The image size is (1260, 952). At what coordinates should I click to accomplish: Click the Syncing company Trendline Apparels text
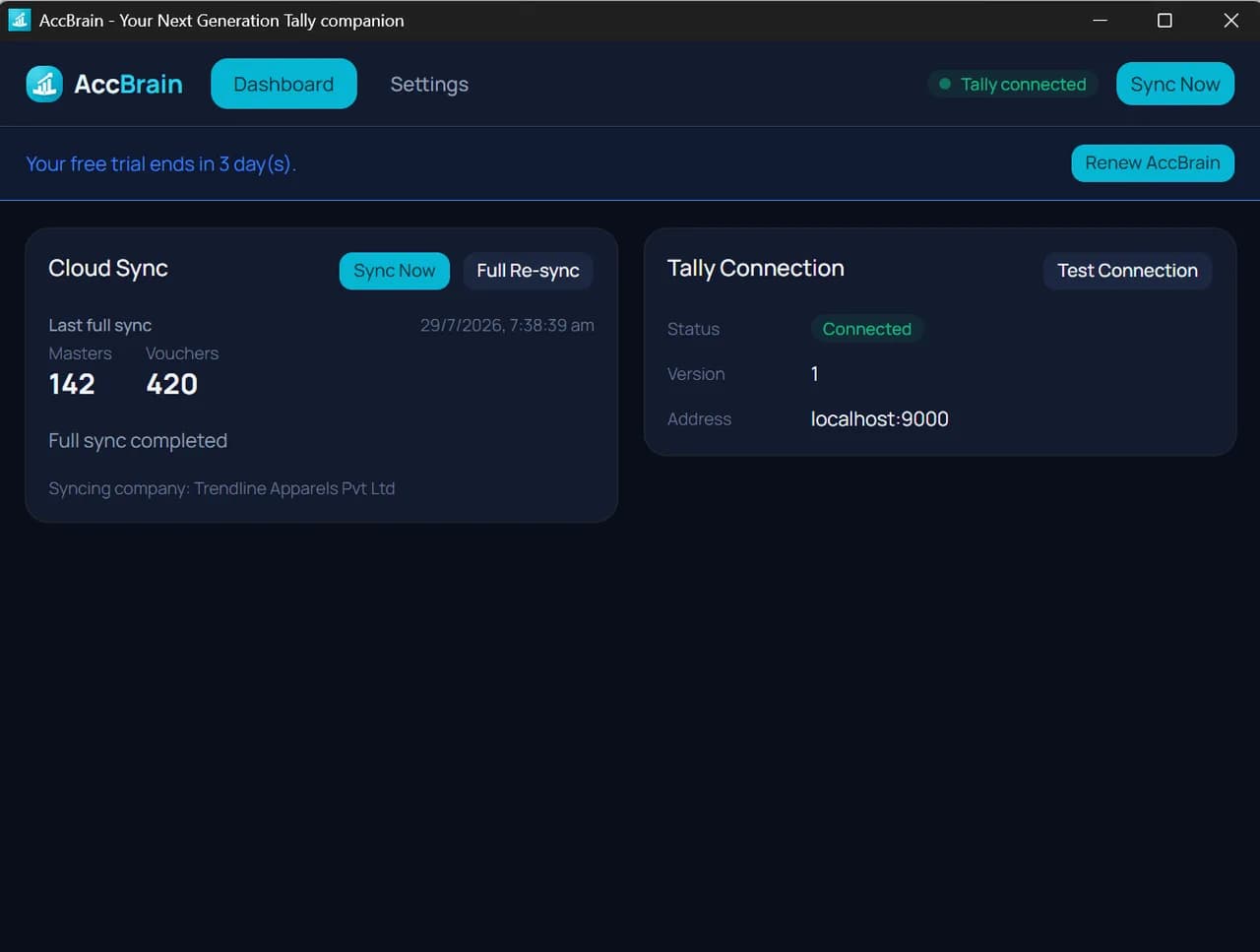coord(221,488)
